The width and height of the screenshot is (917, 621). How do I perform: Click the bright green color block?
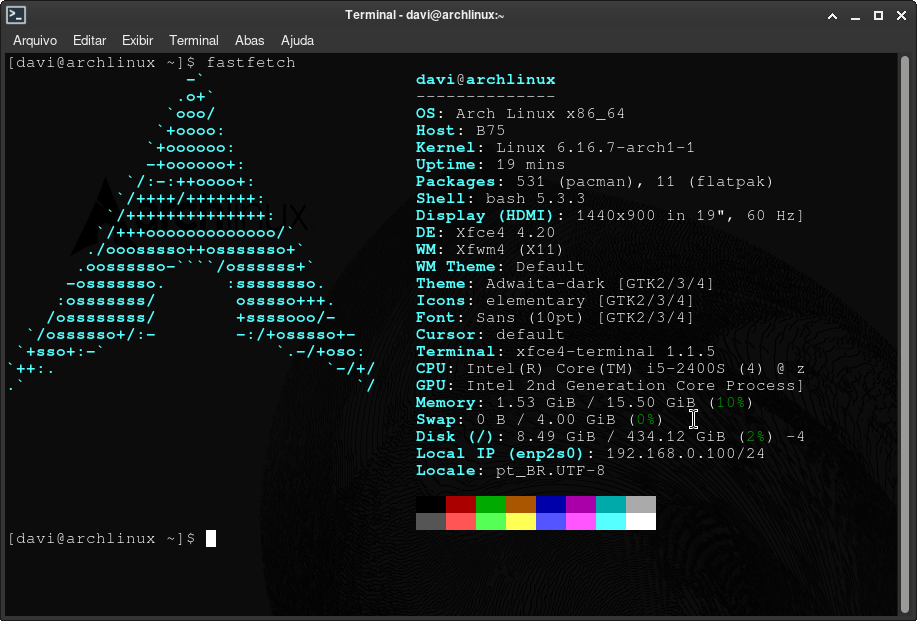(491, 521)
